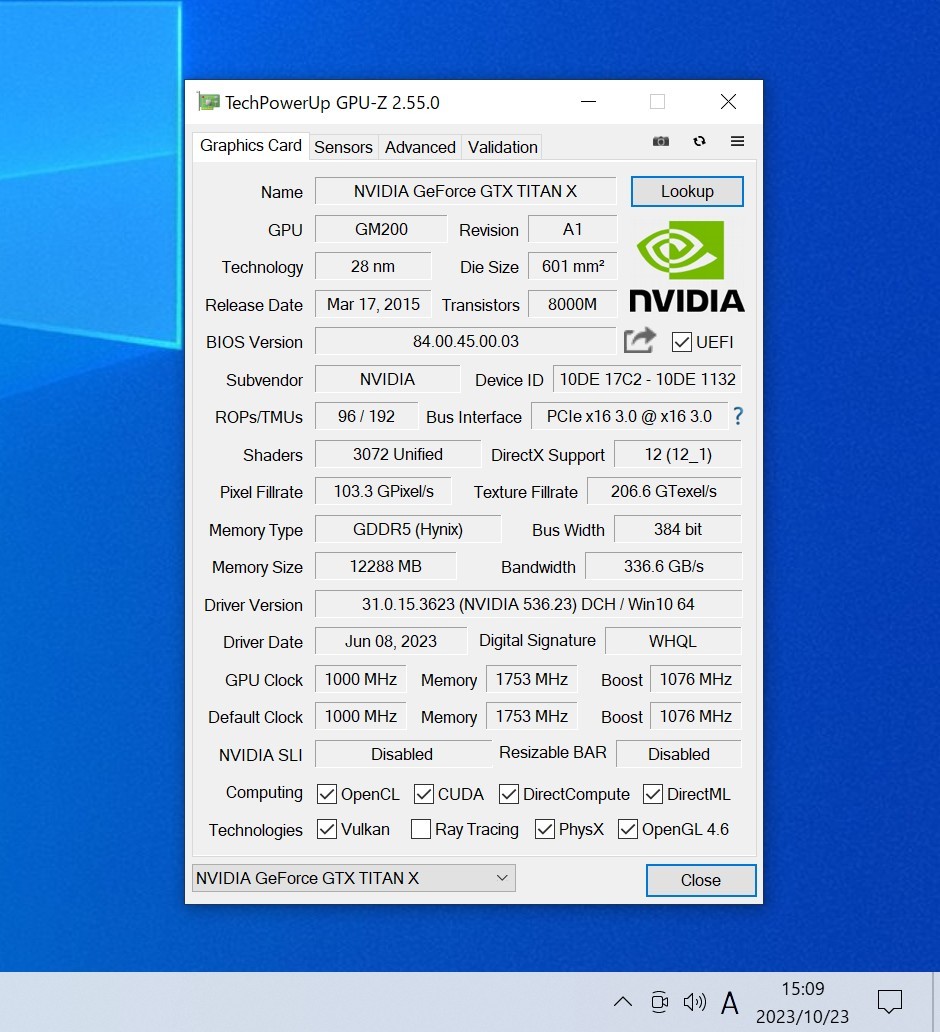Viewport: 940px width, 1032px height.
Task: Toggle the OpenCL checkbox
Action: [326, 794]
